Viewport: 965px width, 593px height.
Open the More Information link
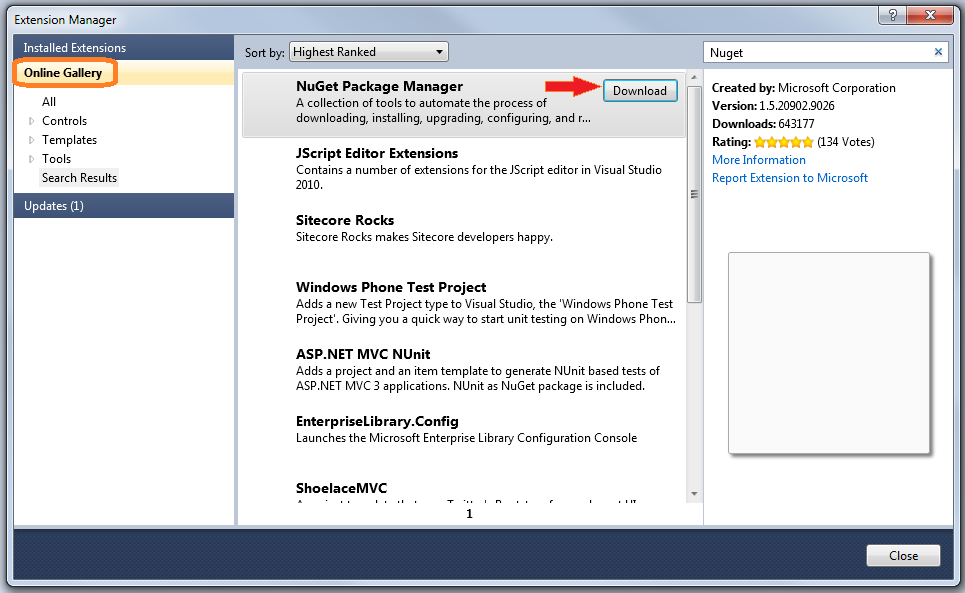tap(758, 160)
